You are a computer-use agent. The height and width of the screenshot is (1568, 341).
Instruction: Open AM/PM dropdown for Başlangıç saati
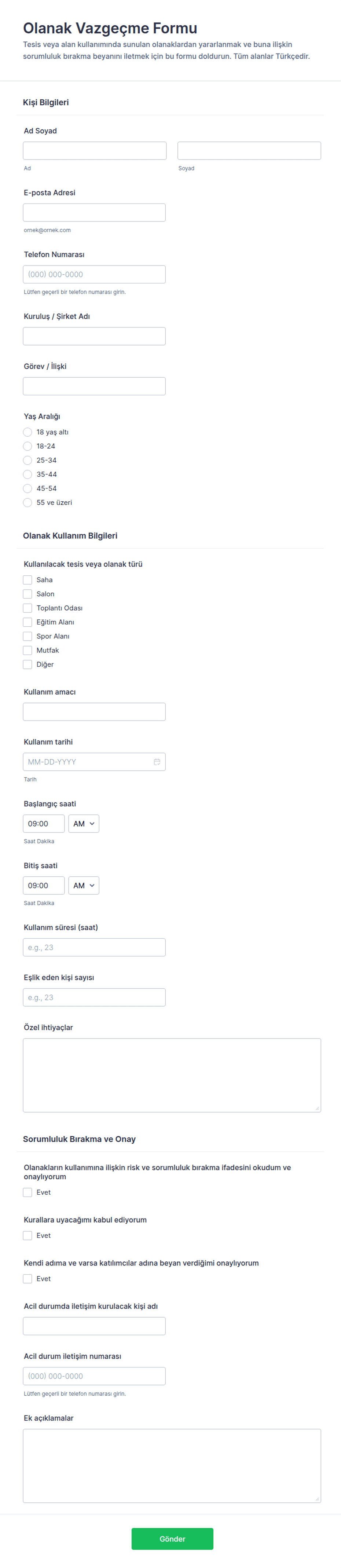pyautogui.click(x=84, y=824)
